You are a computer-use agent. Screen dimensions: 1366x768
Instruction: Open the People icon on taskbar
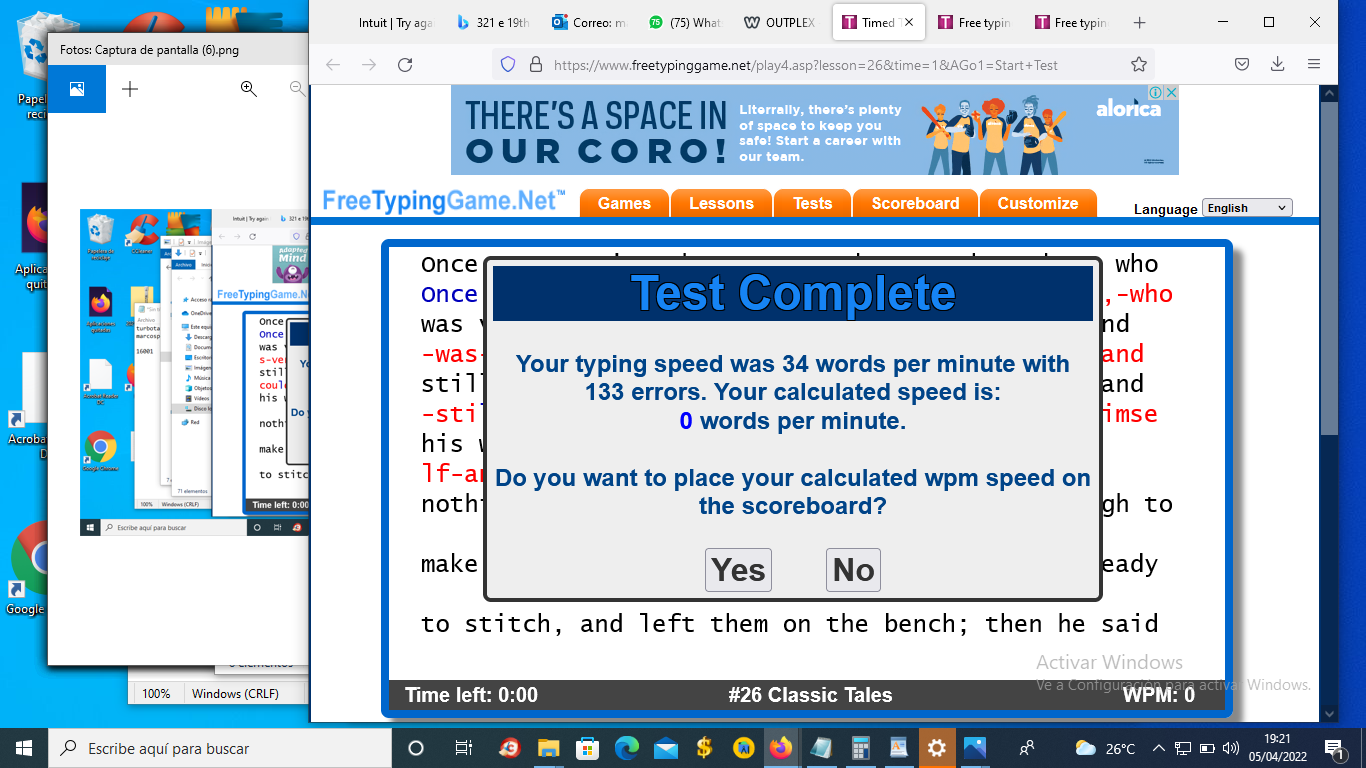(x=1027, y=748)
